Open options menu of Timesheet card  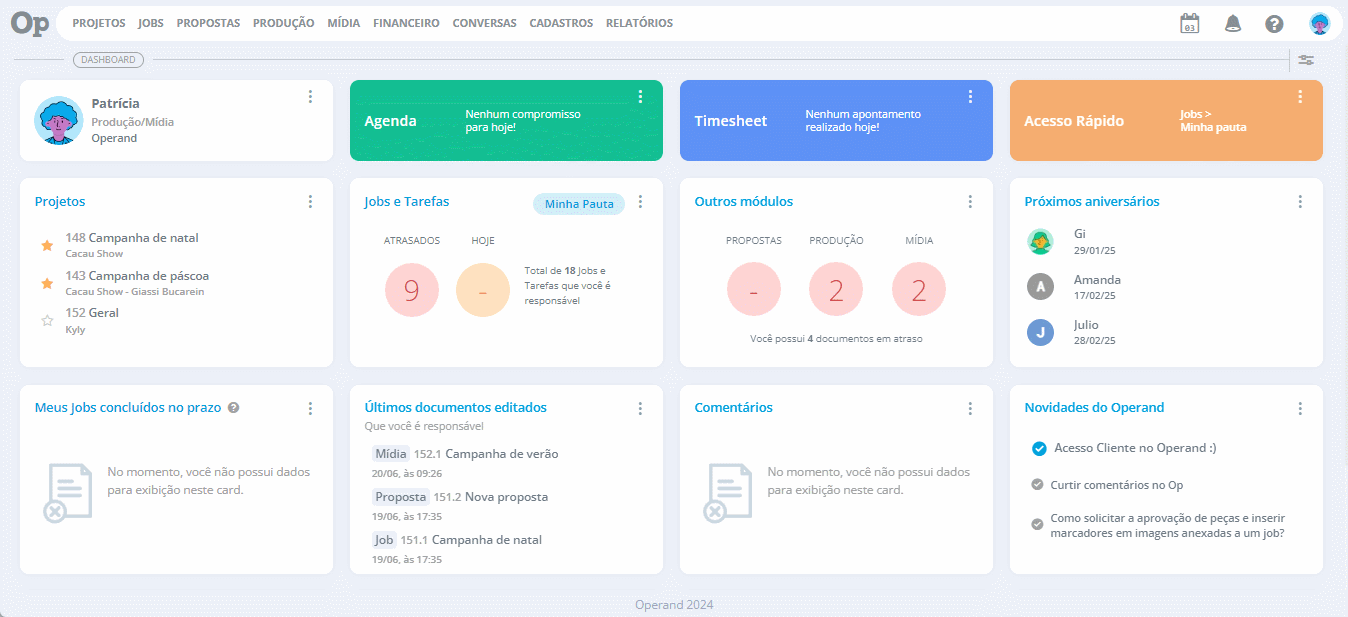point(970,97)
